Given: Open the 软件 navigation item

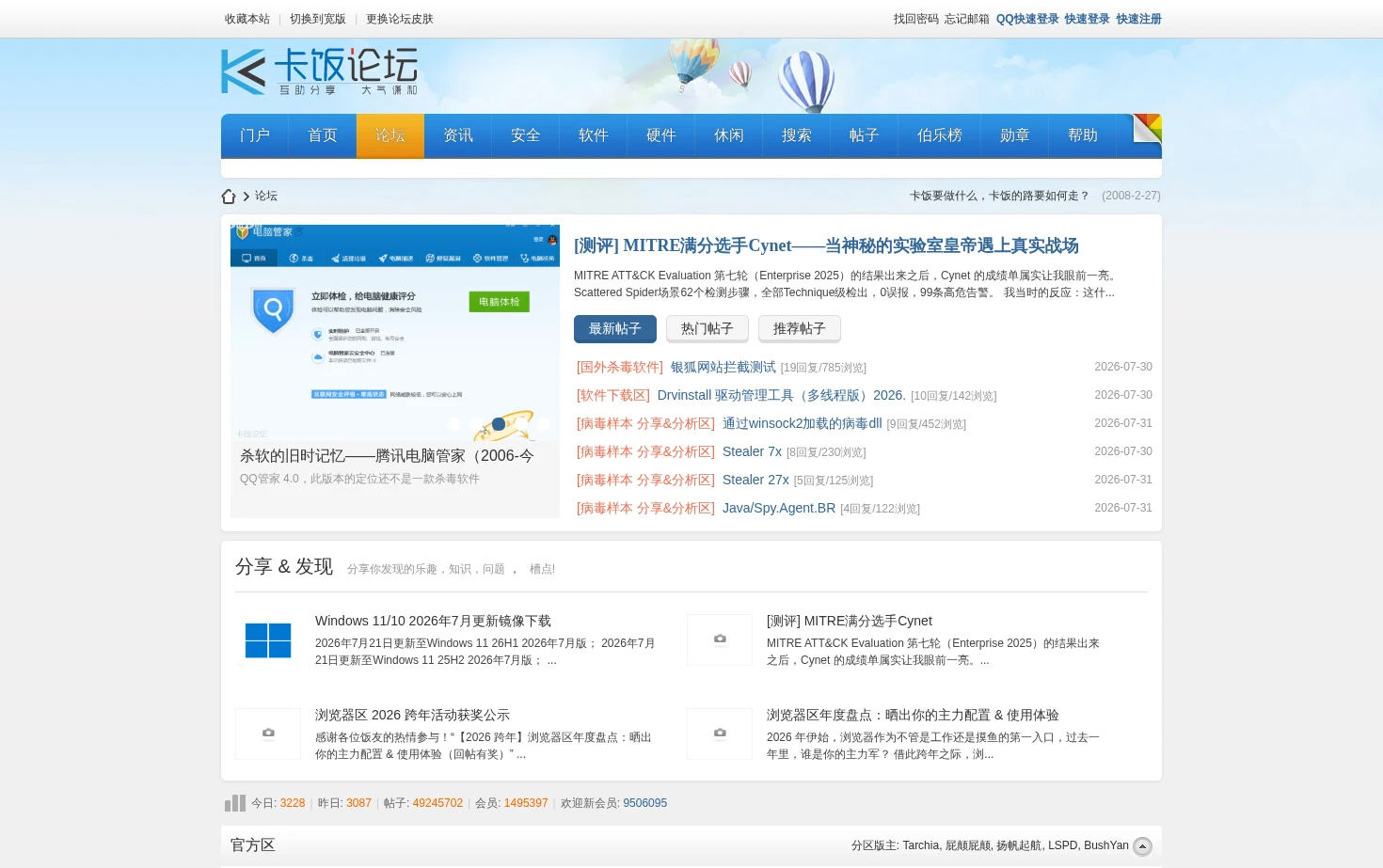Looking at the screenshot, I should point(594,135).
